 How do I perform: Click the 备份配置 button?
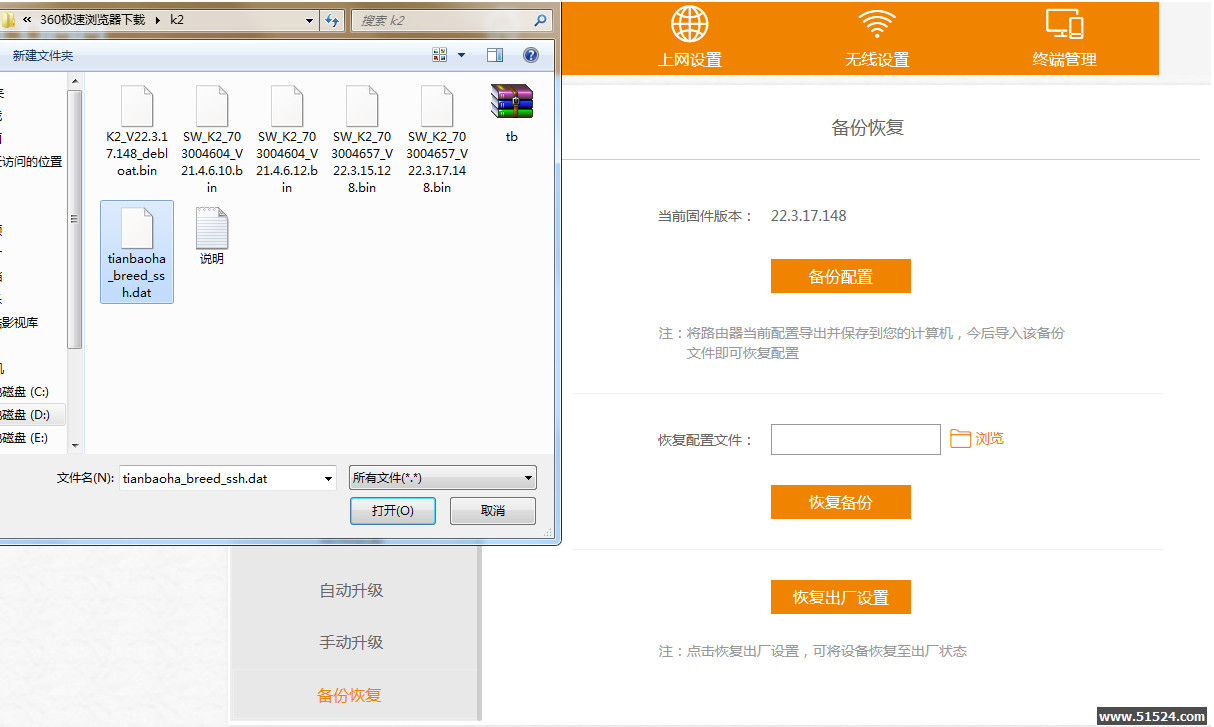[840, 275]
